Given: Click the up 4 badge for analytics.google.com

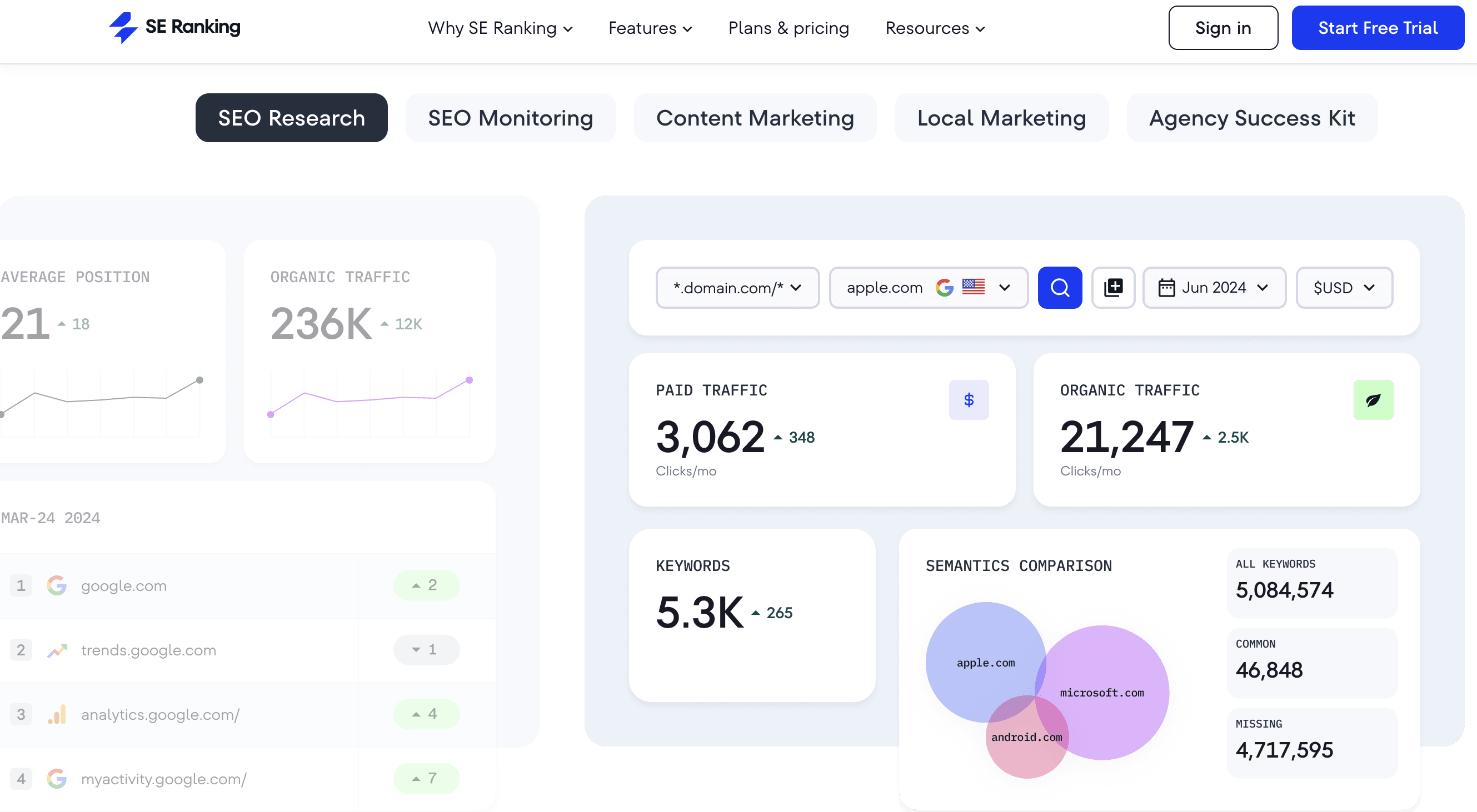Looking at the screenshot, I should pos(426,714).
